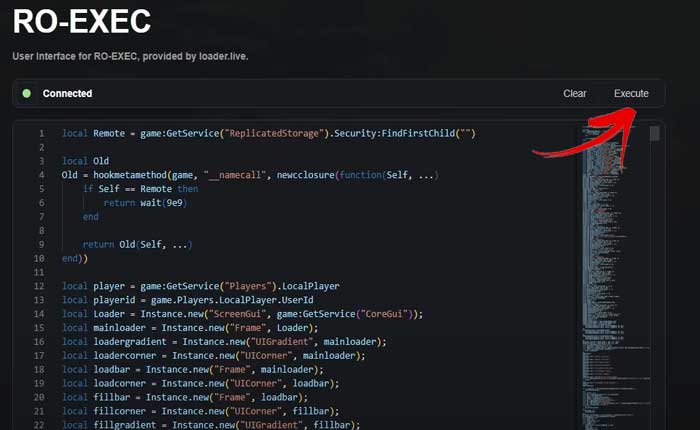Screen dimensions: 700x430
Task: Click the 'return wait(9e9)' statement
Action: [145, 203]
